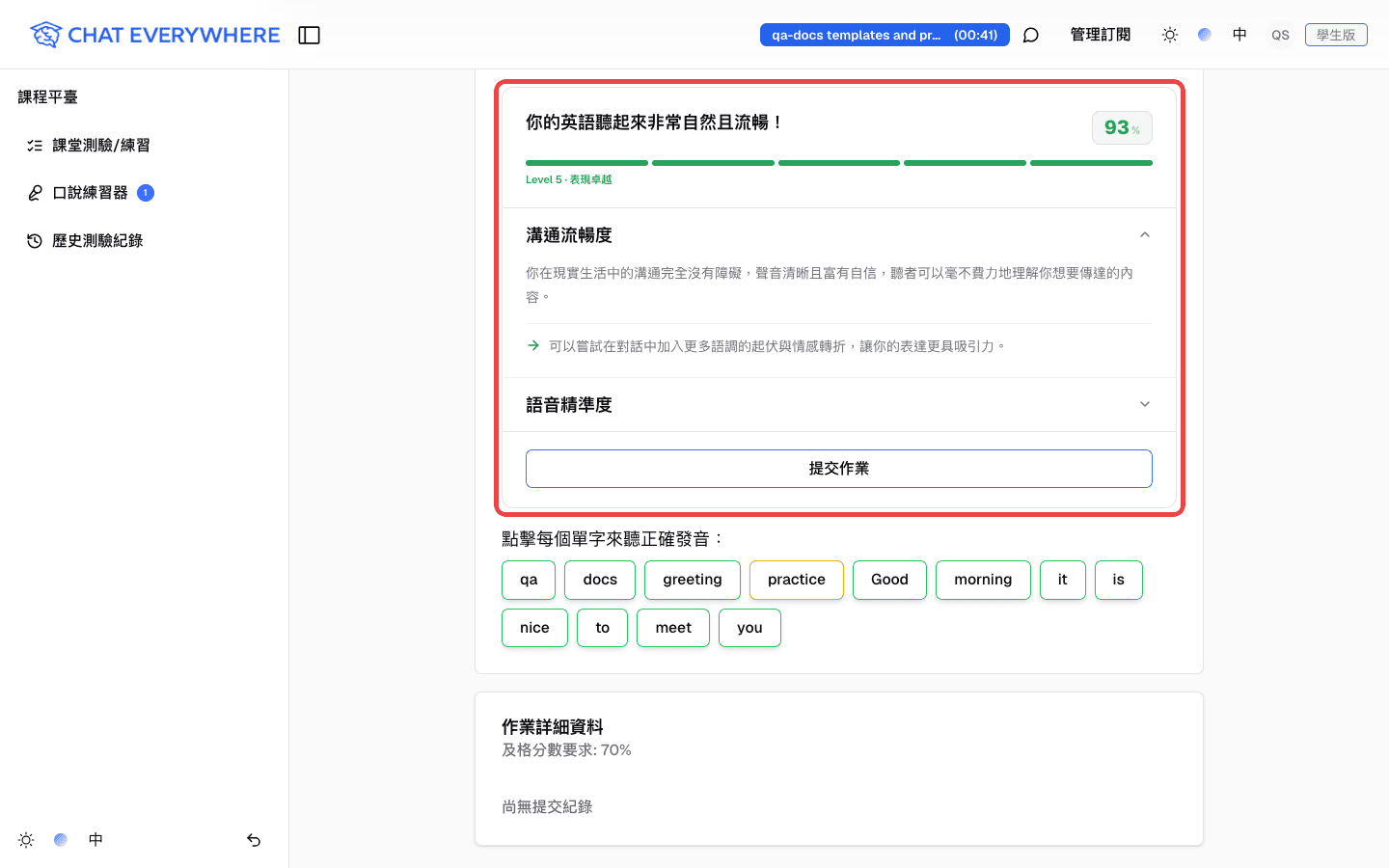Play pronunciation of word Good
The width and height of the screenshot is (1389, 868).
(889, 580)
